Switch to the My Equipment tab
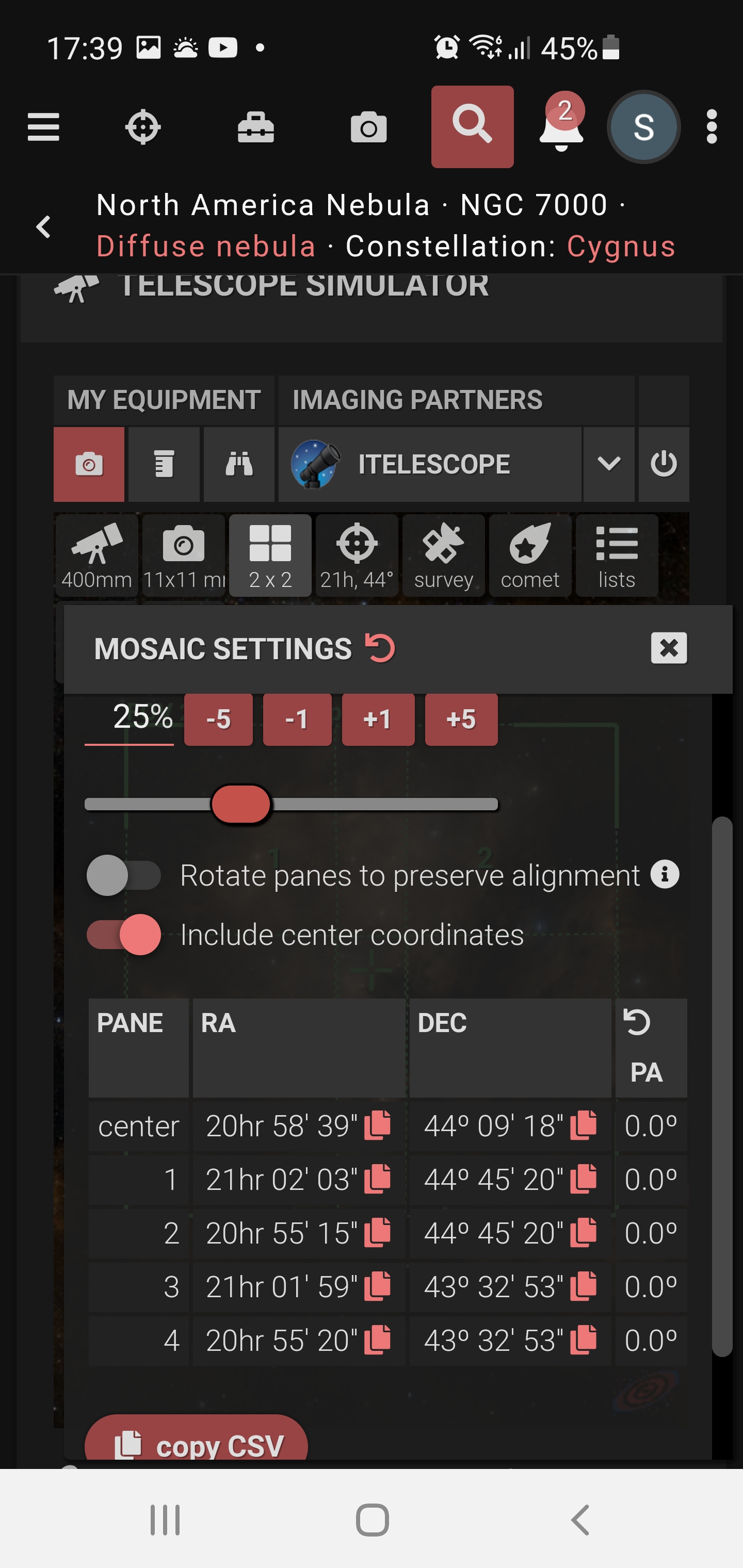Screen dimensions: 743x1568 click(163, 400)
